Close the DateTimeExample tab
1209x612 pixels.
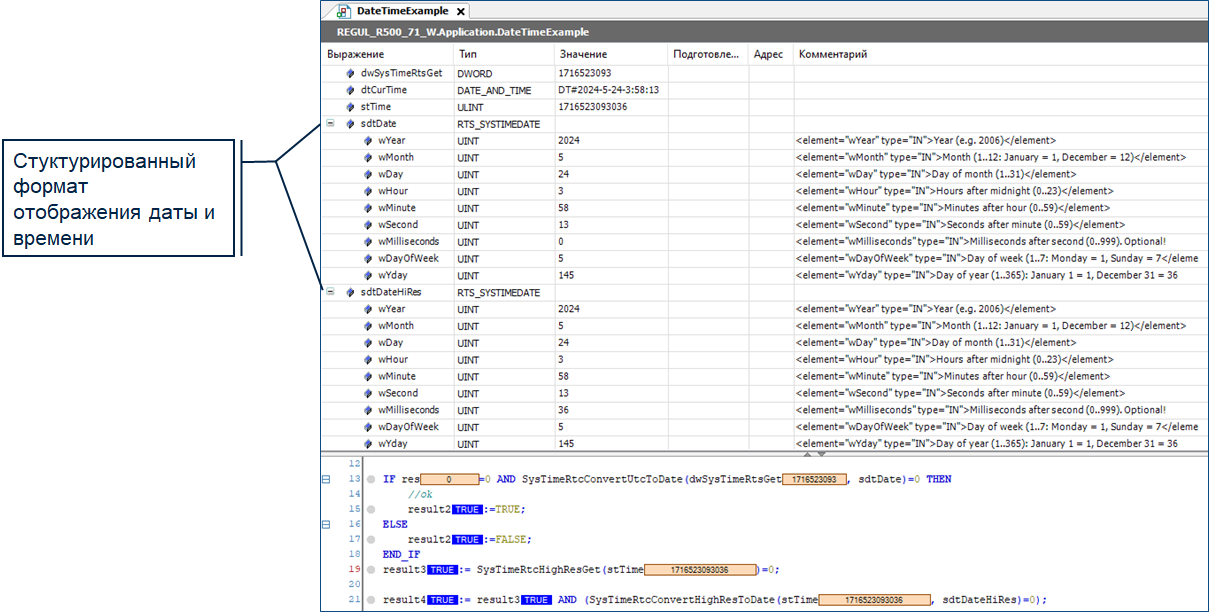(461, 12)
